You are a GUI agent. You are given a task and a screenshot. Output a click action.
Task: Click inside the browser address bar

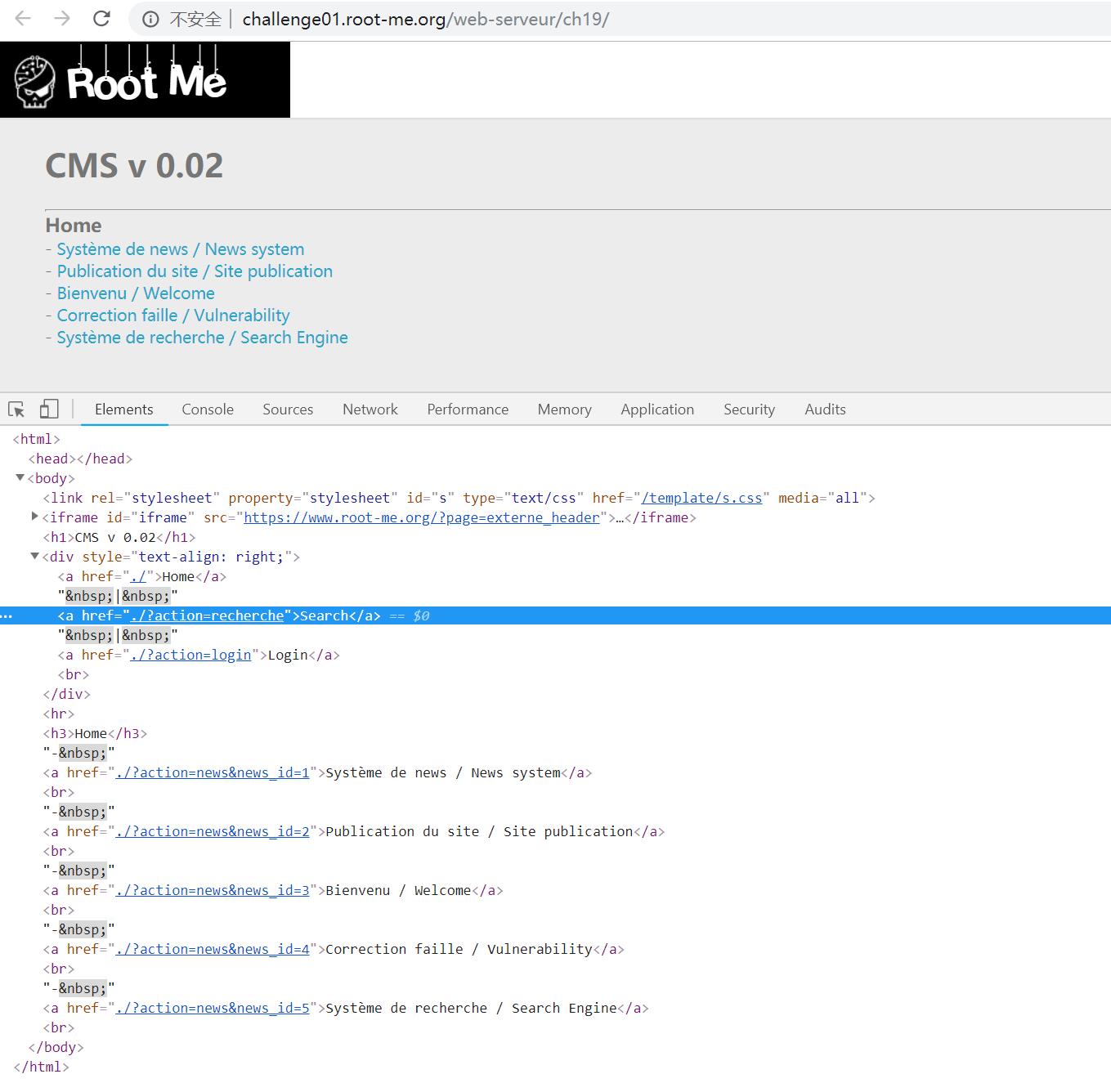(x=425, y=18)
